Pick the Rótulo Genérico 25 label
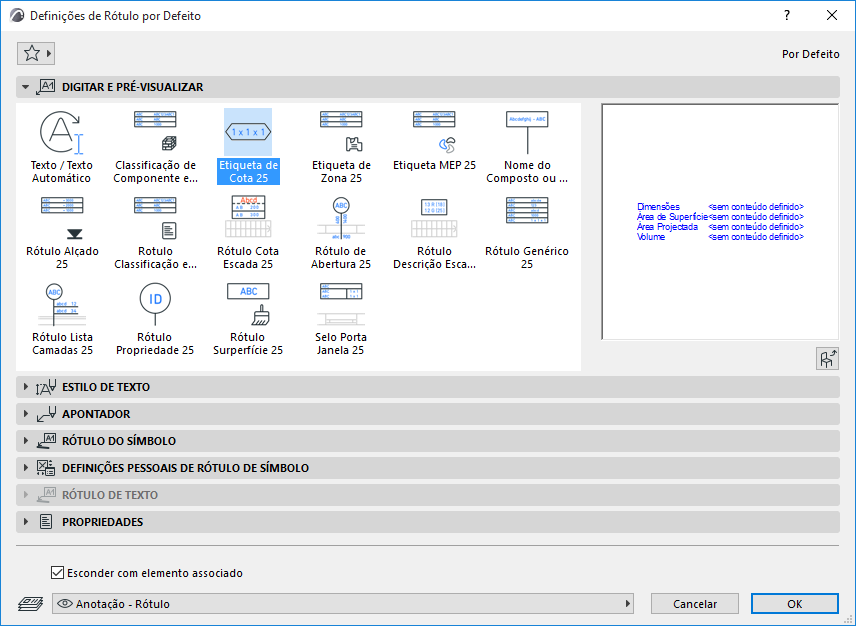 (x=527, y=233)
